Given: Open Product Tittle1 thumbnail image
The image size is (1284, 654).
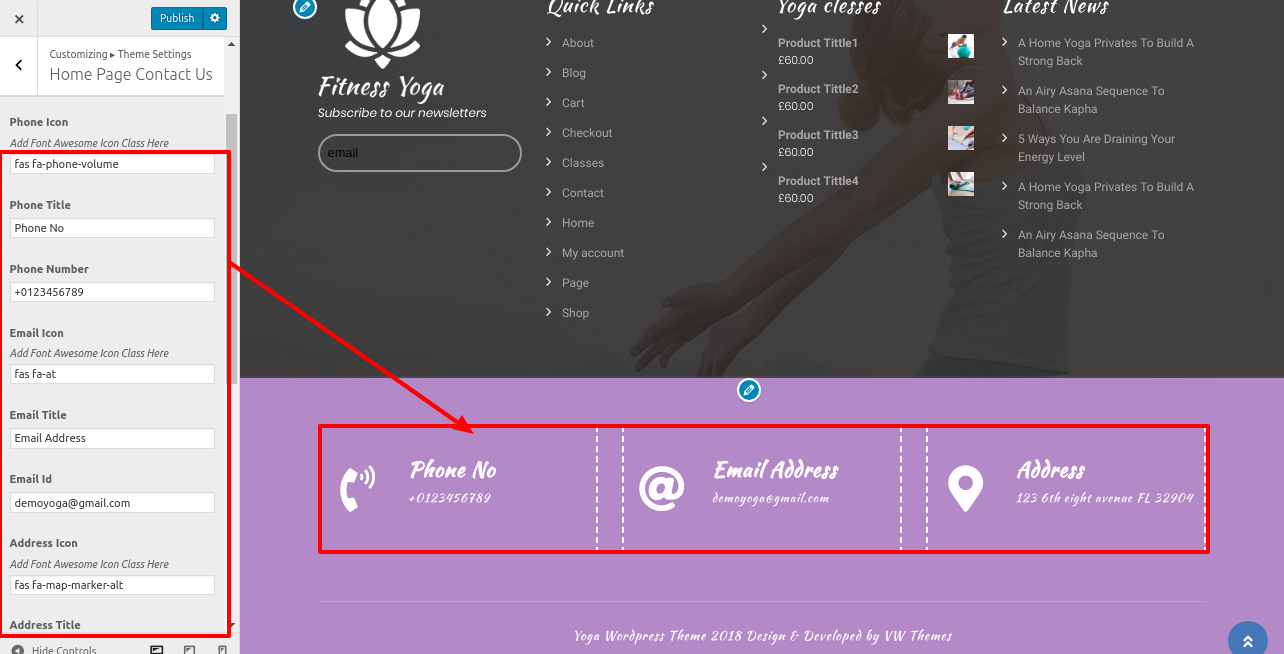Looking at the screenshot, I should click(x=961, y=46).
